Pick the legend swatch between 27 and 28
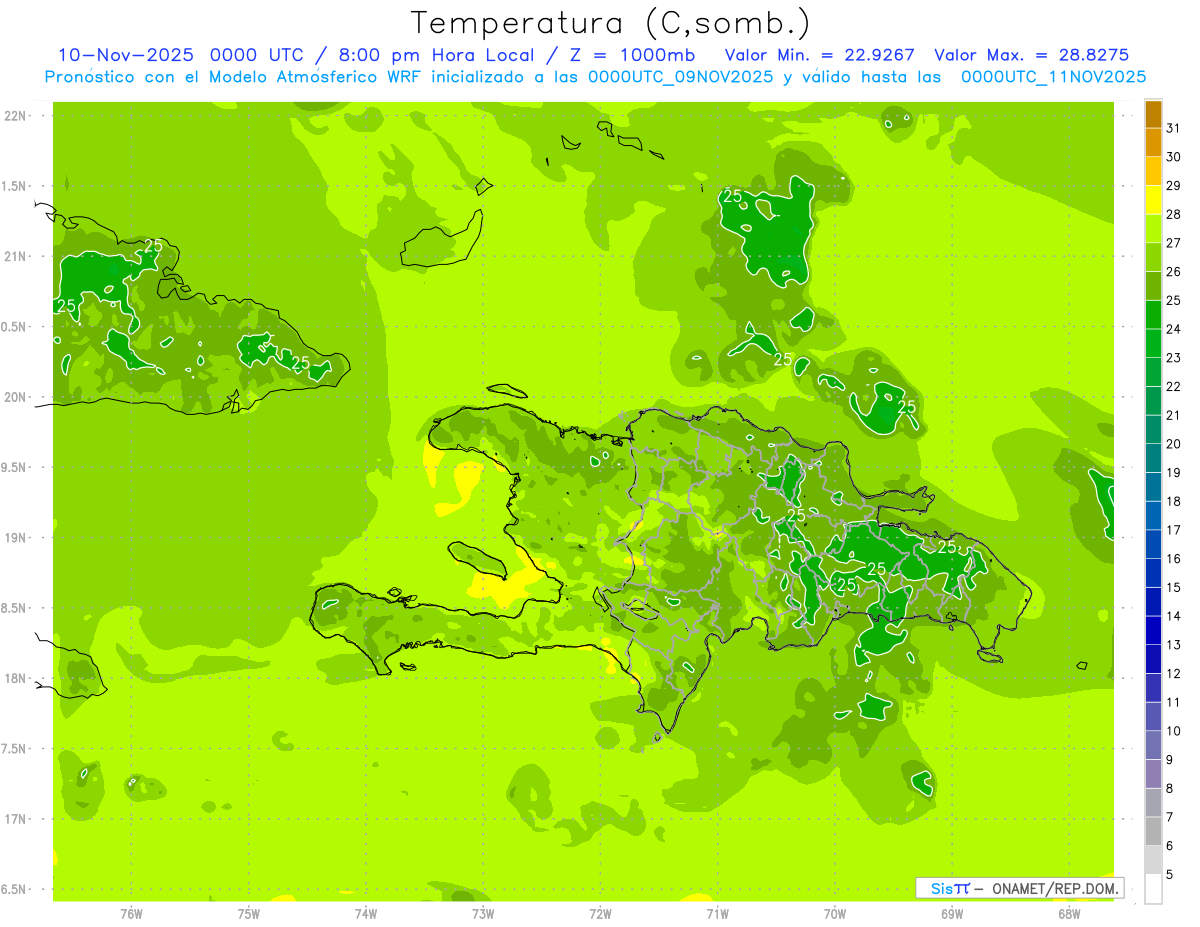Image resolution: width=1200 pixels, height=927 pixels. [1153, 229]
